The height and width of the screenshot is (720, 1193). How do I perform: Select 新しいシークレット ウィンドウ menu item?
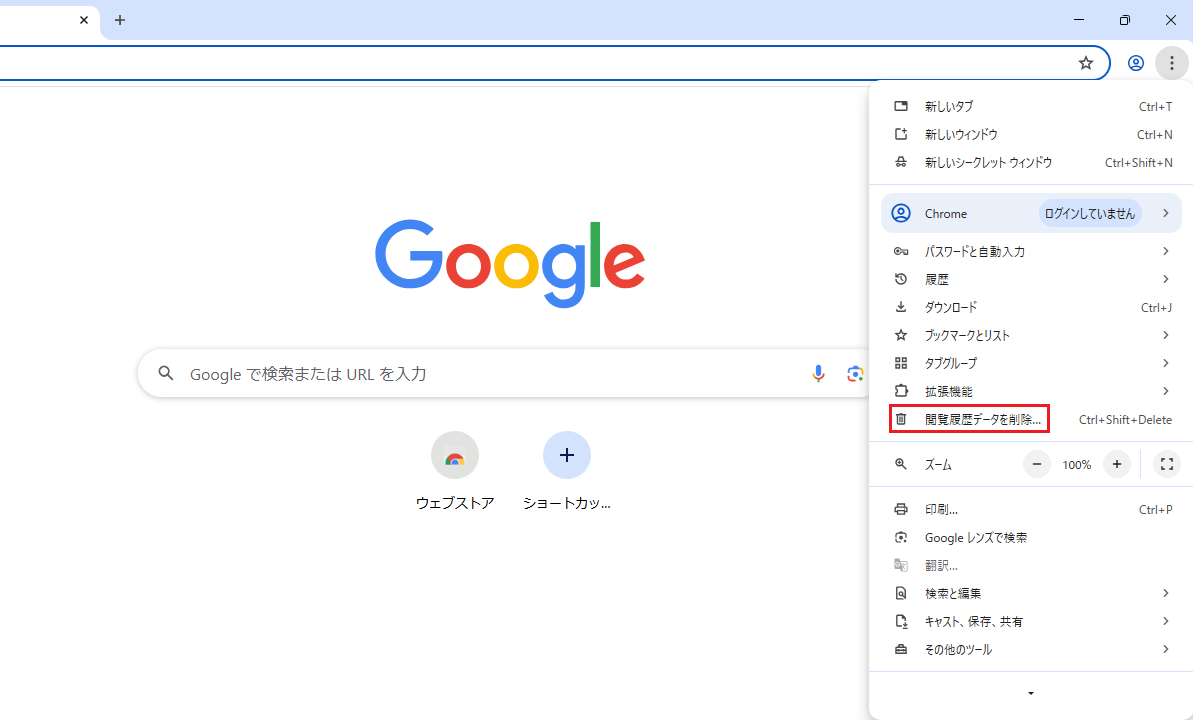tap(988, 162)
